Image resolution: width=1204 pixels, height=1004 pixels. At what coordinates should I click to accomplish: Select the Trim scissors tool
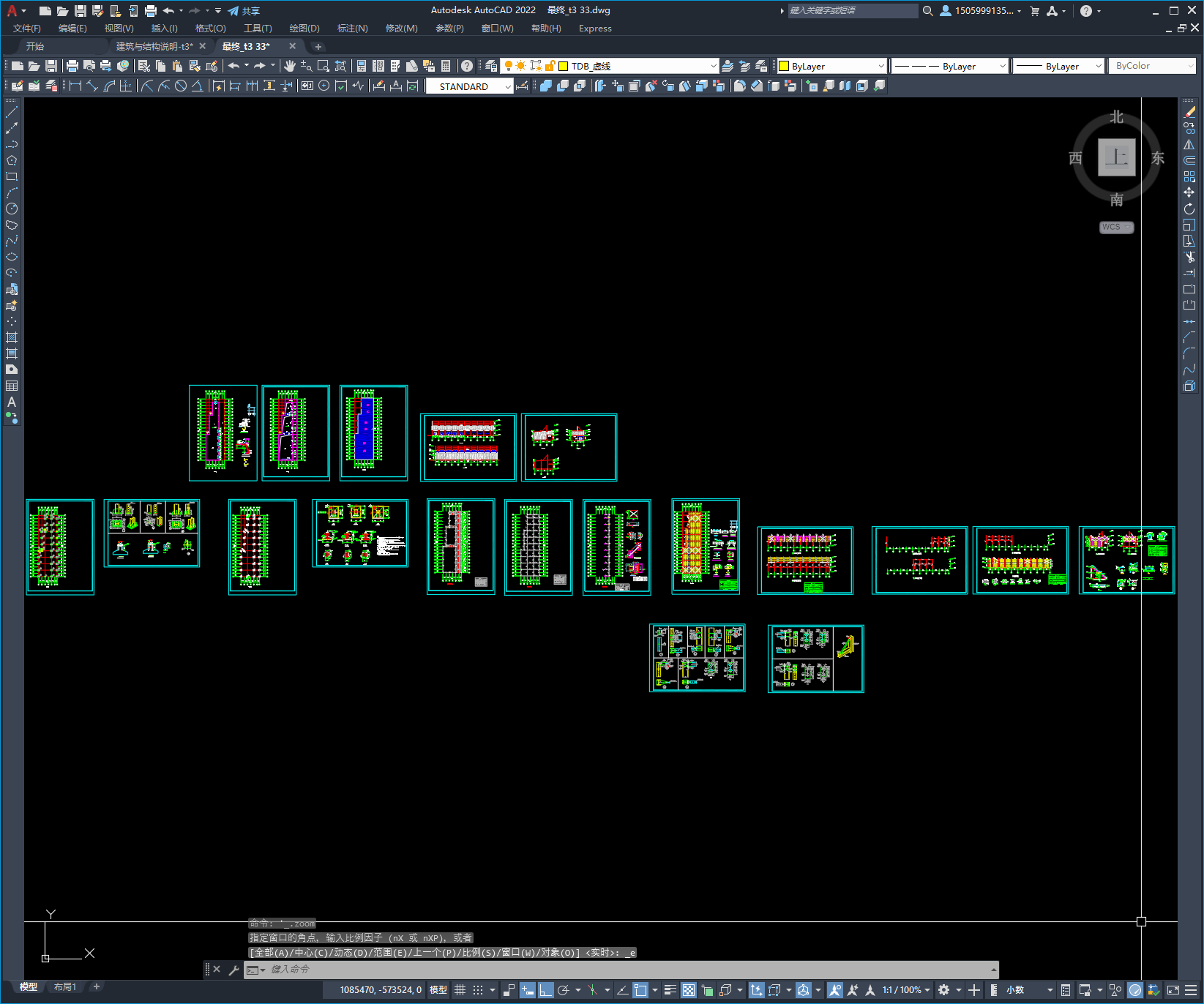click(1189, 257)
